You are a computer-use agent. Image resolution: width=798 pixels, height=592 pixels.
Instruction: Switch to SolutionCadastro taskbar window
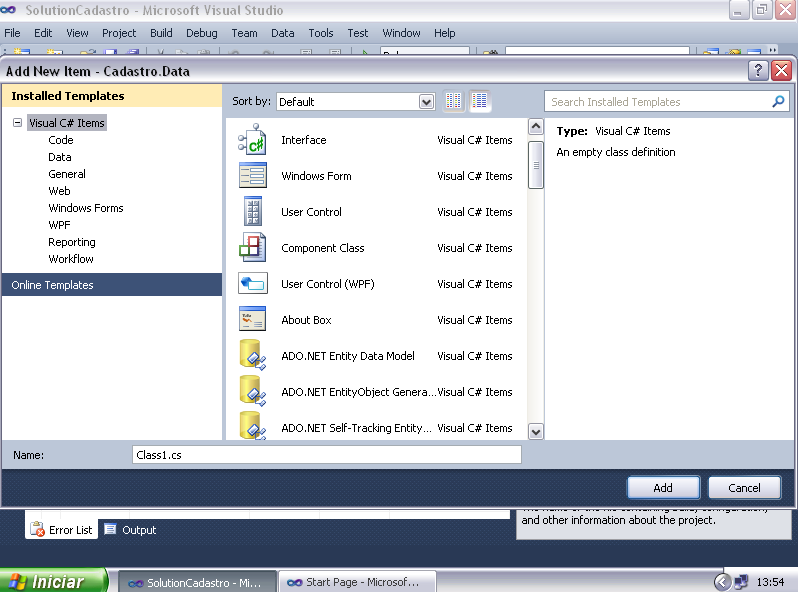(x=197, y=582)
